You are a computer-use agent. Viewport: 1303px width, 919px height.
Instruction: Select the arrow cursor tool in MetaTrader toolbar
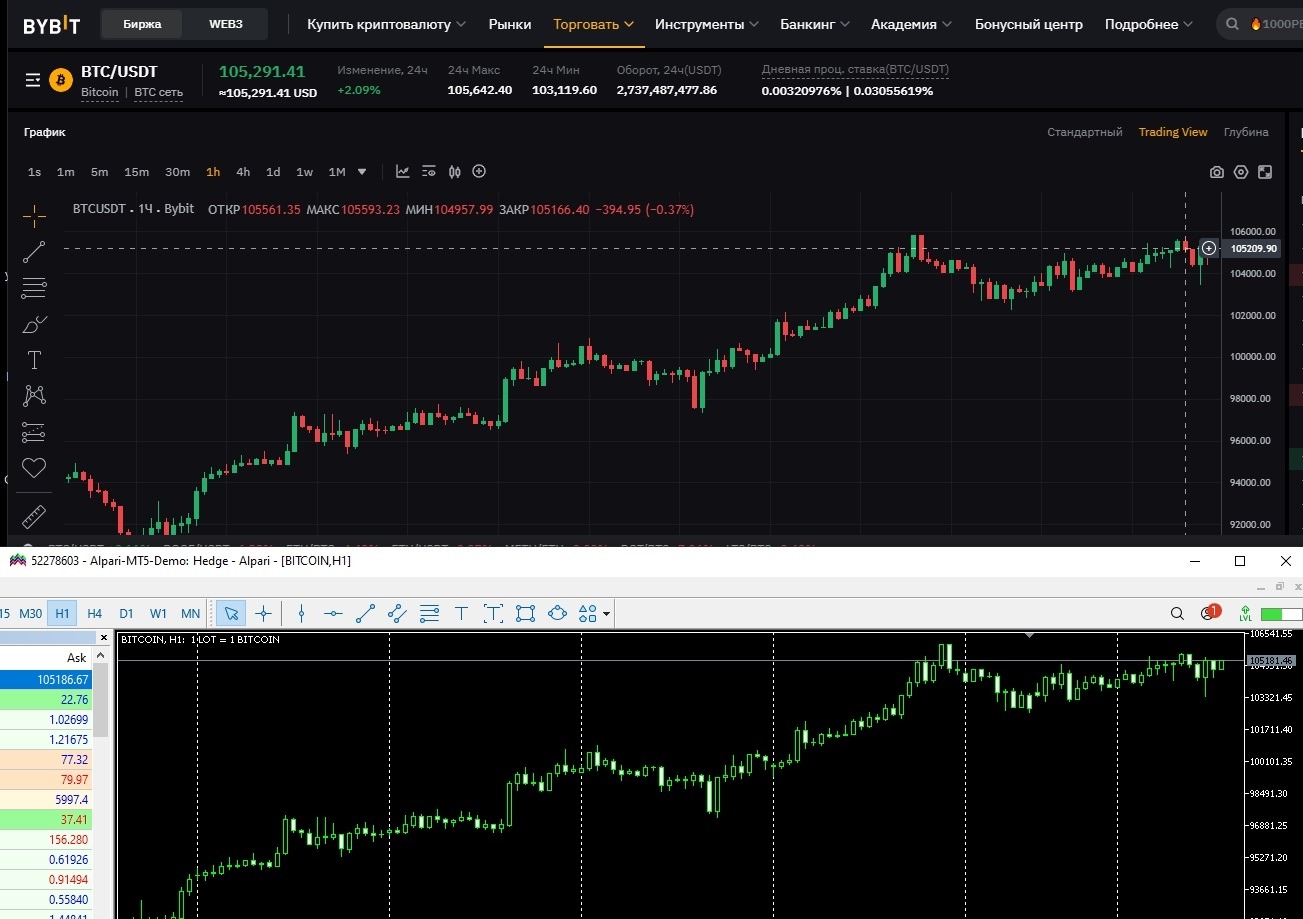[232, 613]
